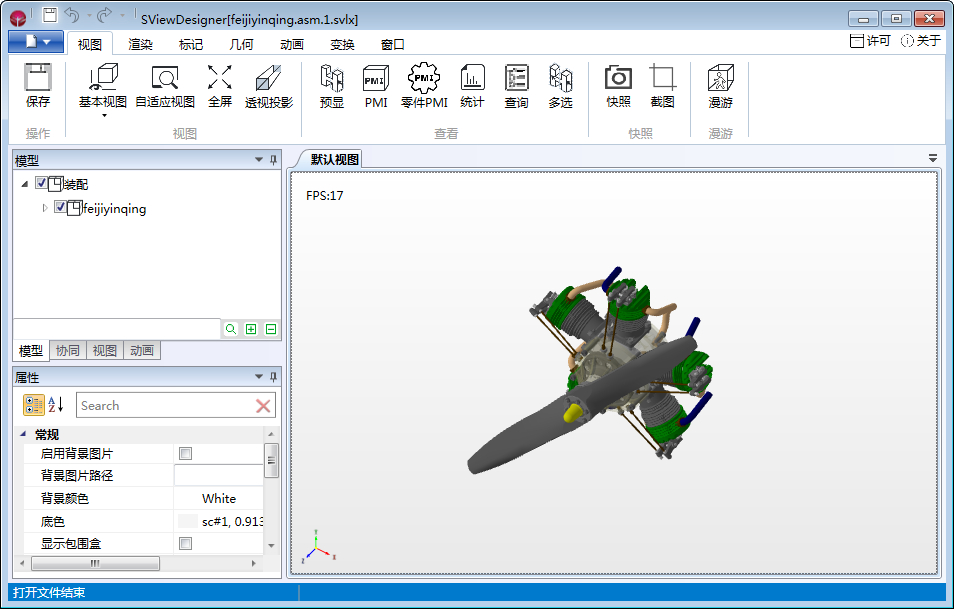The width and height of the screenshot is (954, 609).
Task: Click the undo arrow in title bar
Action: click(x=72, y=15)
